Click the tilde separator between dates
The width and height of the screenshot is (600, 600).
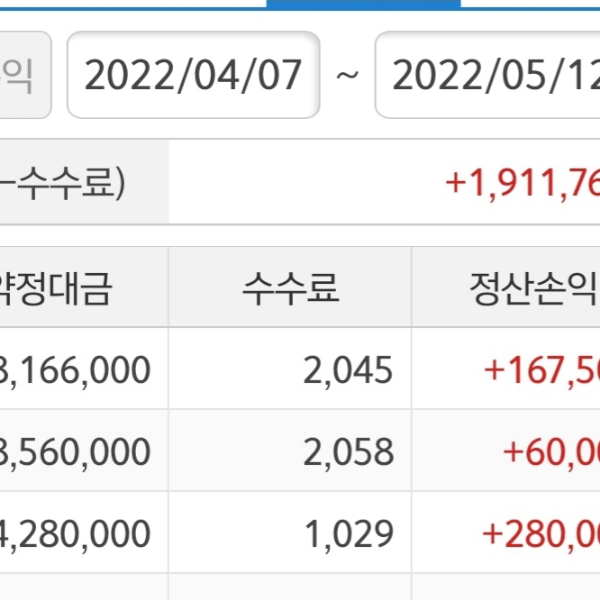(347, 76)
